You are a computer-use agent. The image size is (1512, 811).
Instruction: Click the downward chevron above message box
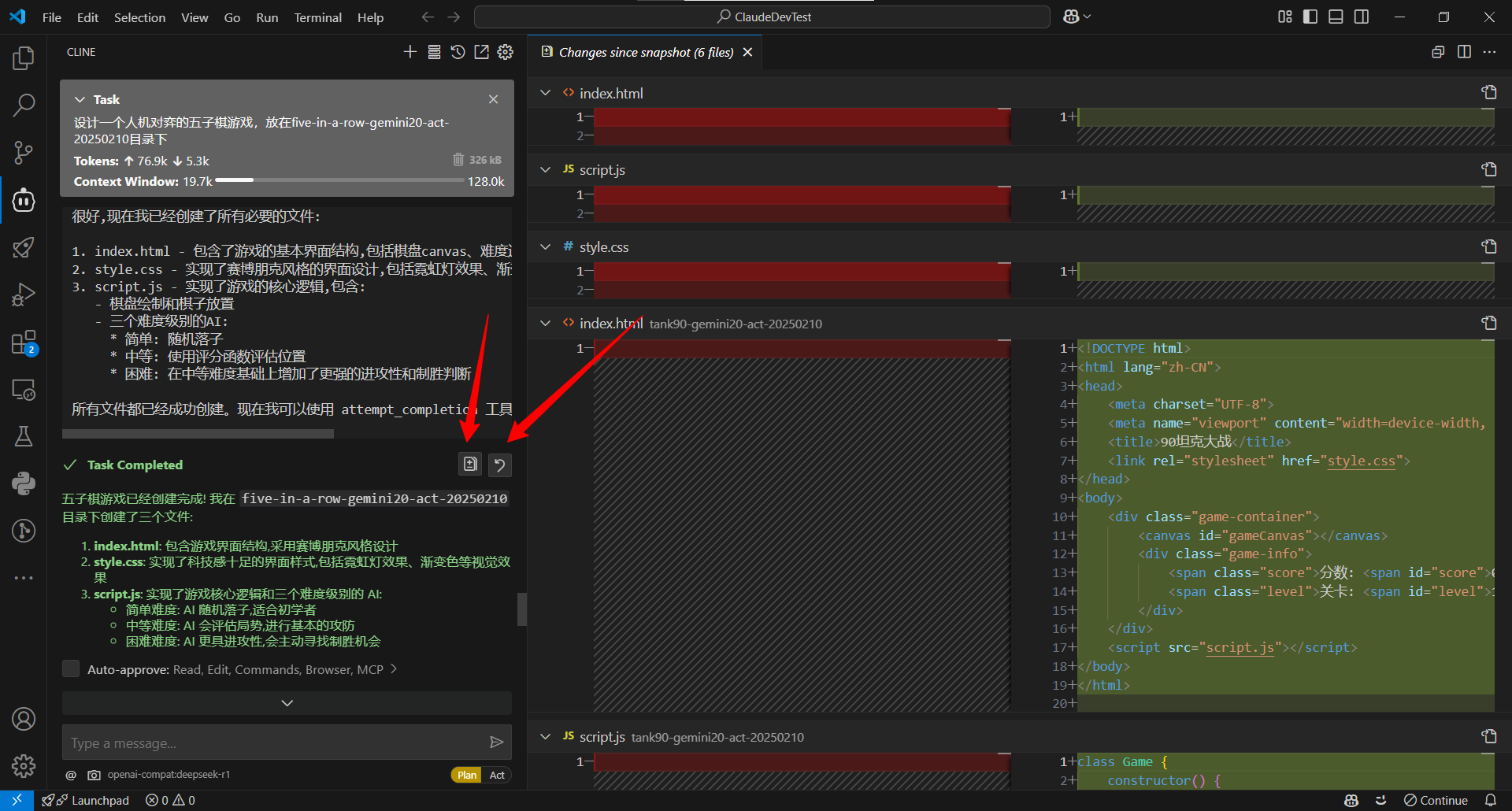(x=287, y=702)
